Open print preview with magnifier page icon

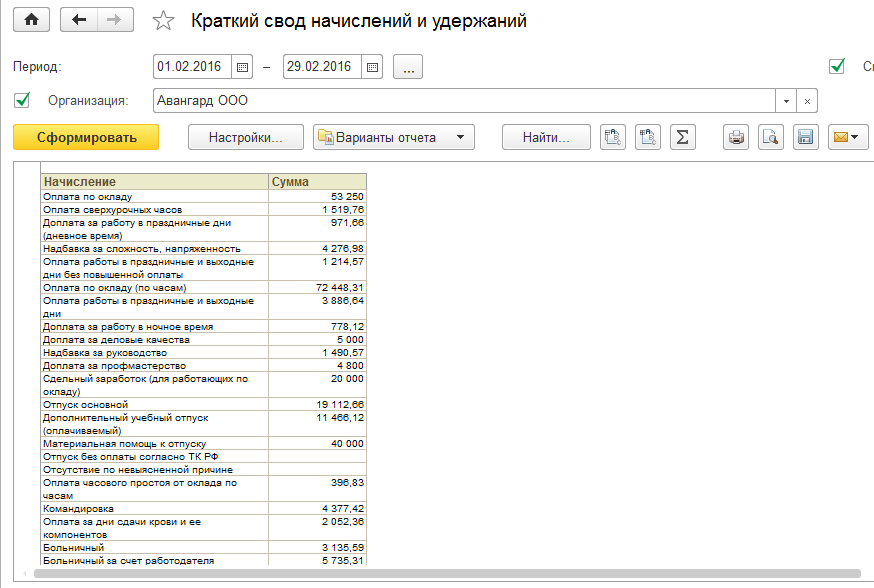click(770, 137)
